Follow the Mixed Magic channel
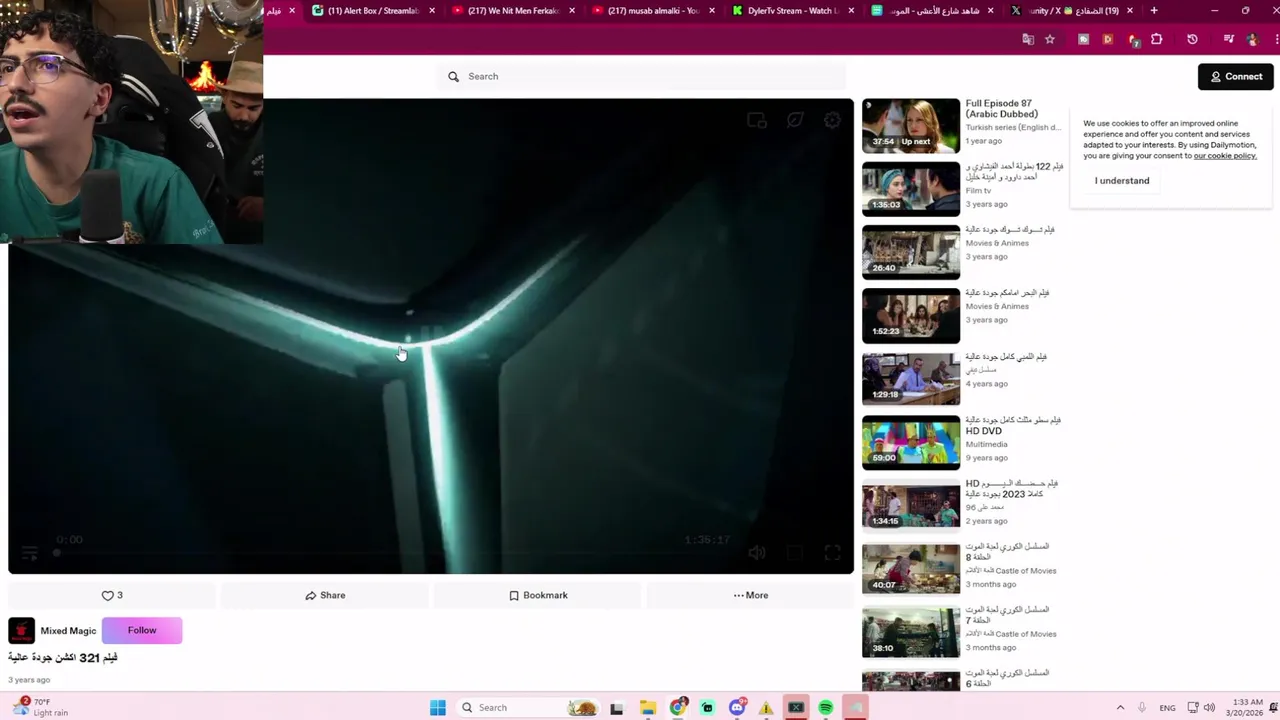This screenshot has height=720, width=1280. point(142,631)
